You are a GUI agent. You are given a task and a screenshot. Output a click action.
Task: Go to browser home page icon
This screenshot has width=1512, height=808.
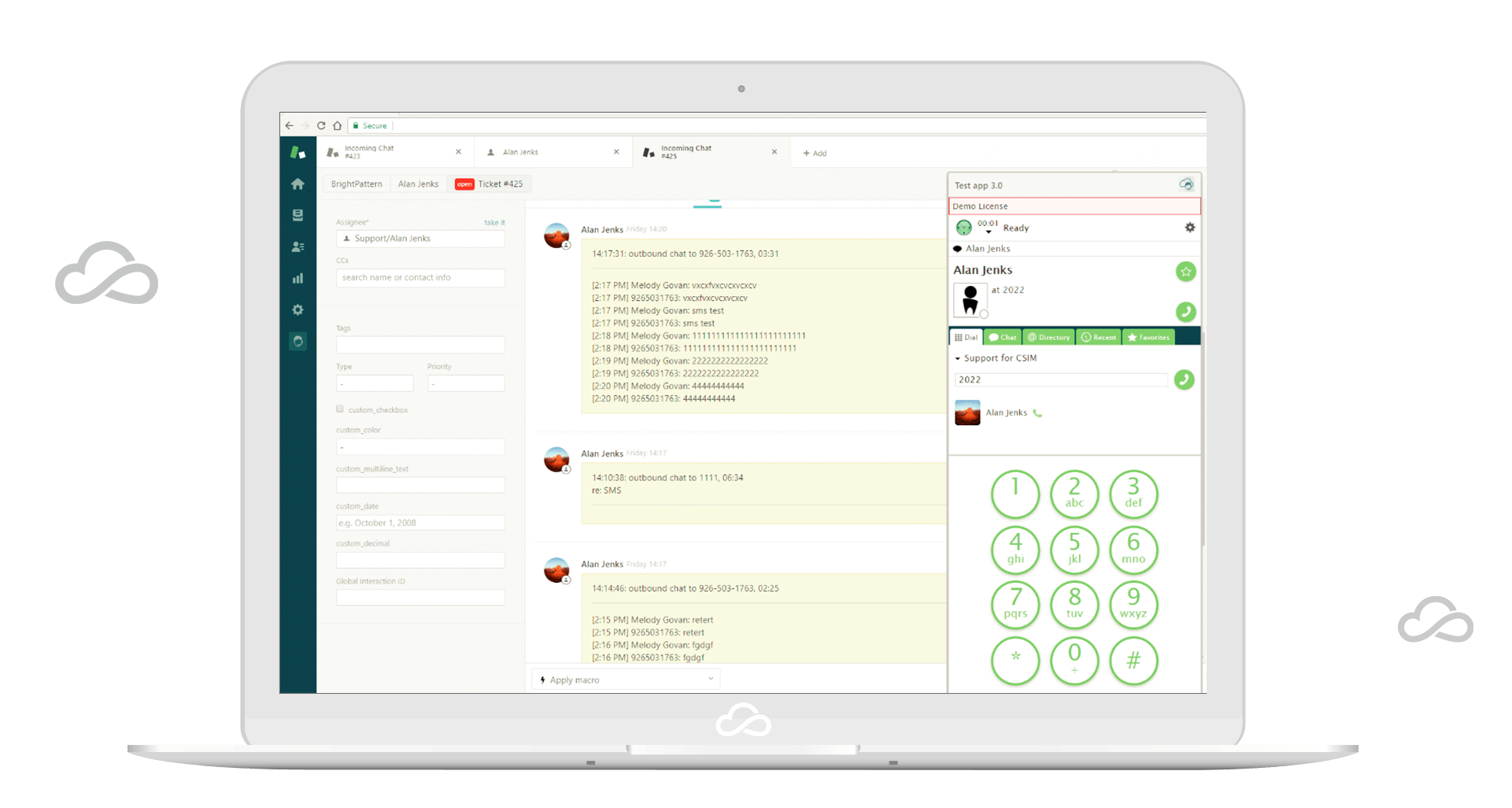[337, 125]
